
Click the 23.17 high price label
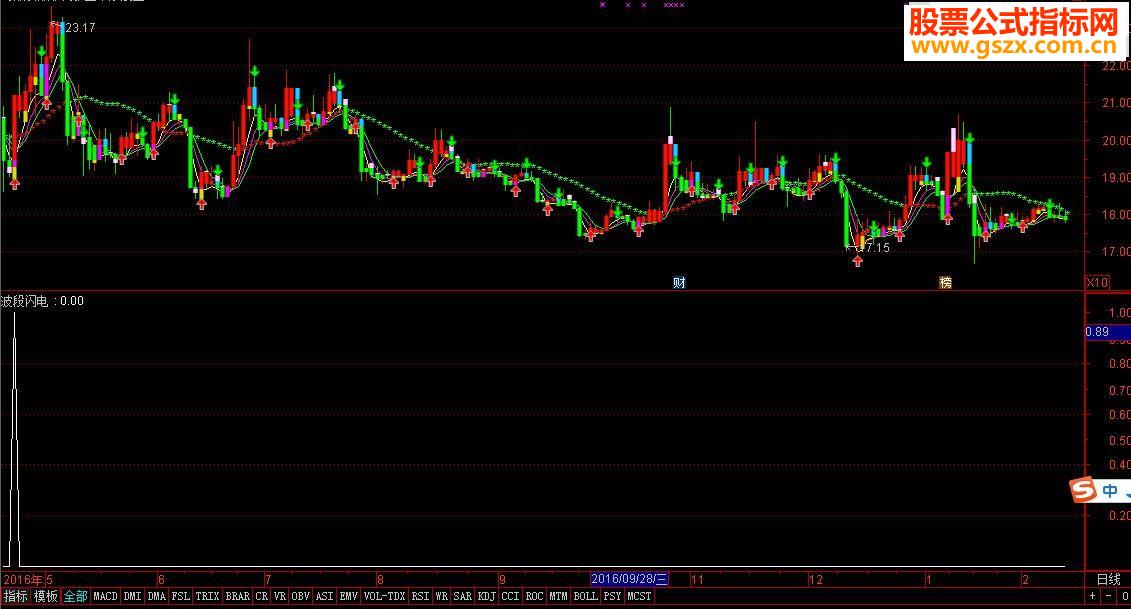tap(80, 28)
